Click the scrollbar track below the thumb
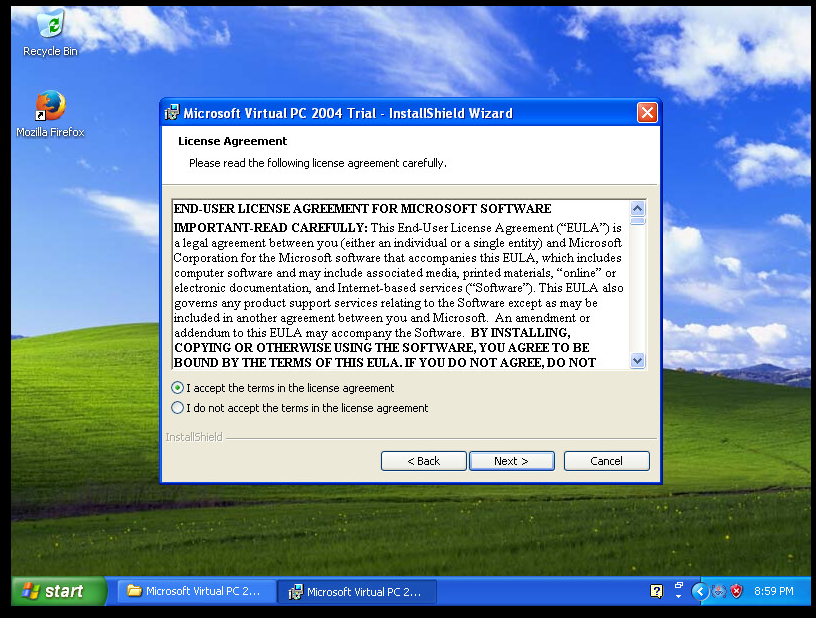816x618 pixels. coord(638,289)
